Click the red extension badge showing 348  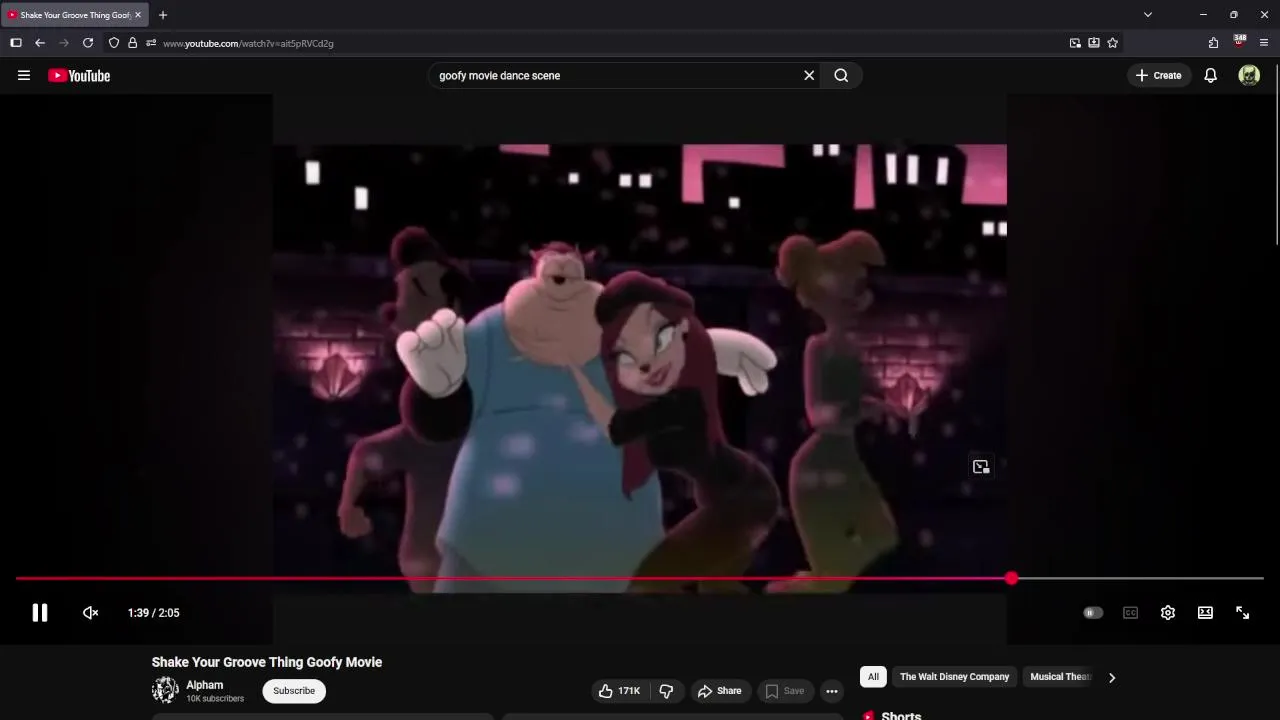click(x=1239, y=41)
